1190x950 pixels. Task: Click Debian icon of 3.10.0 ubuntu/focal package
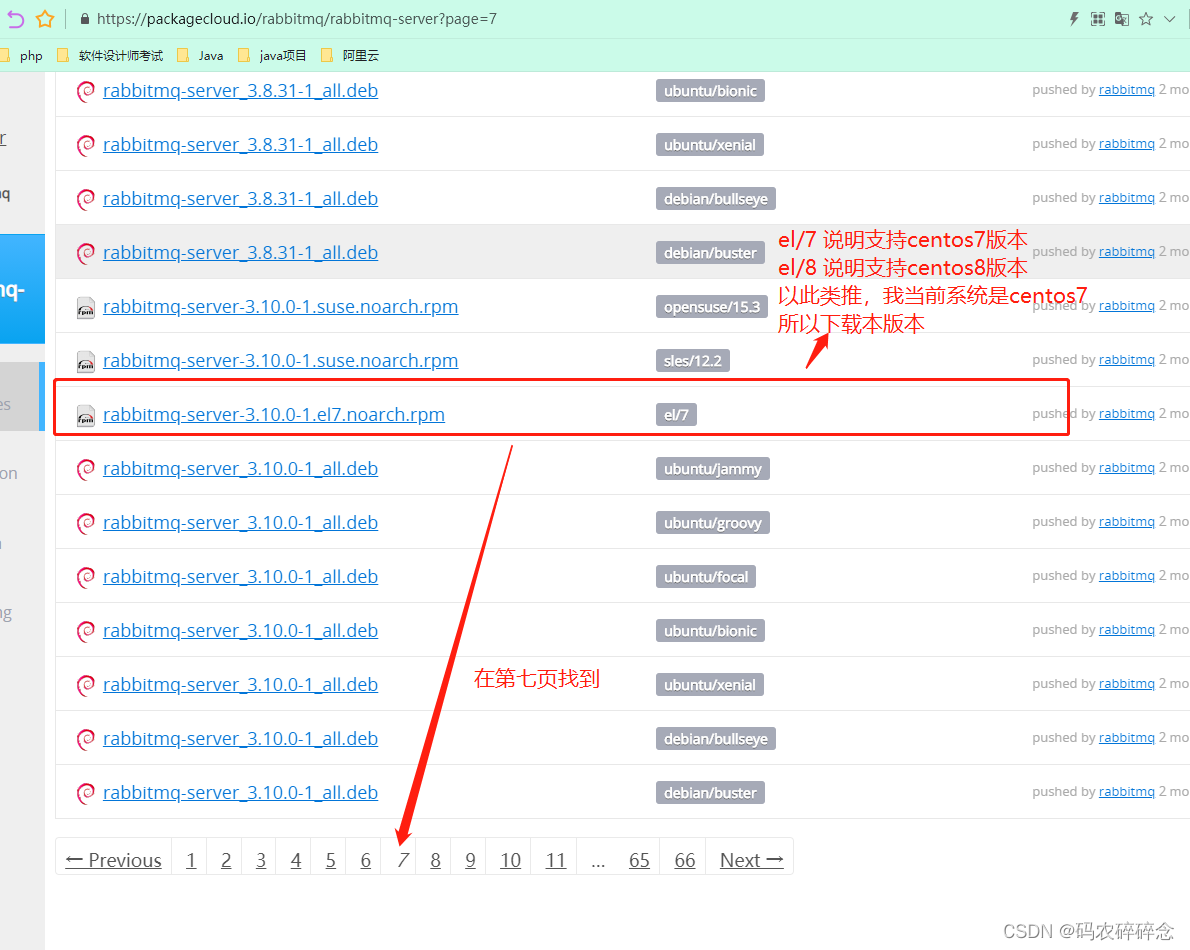(x=86, y=577)
